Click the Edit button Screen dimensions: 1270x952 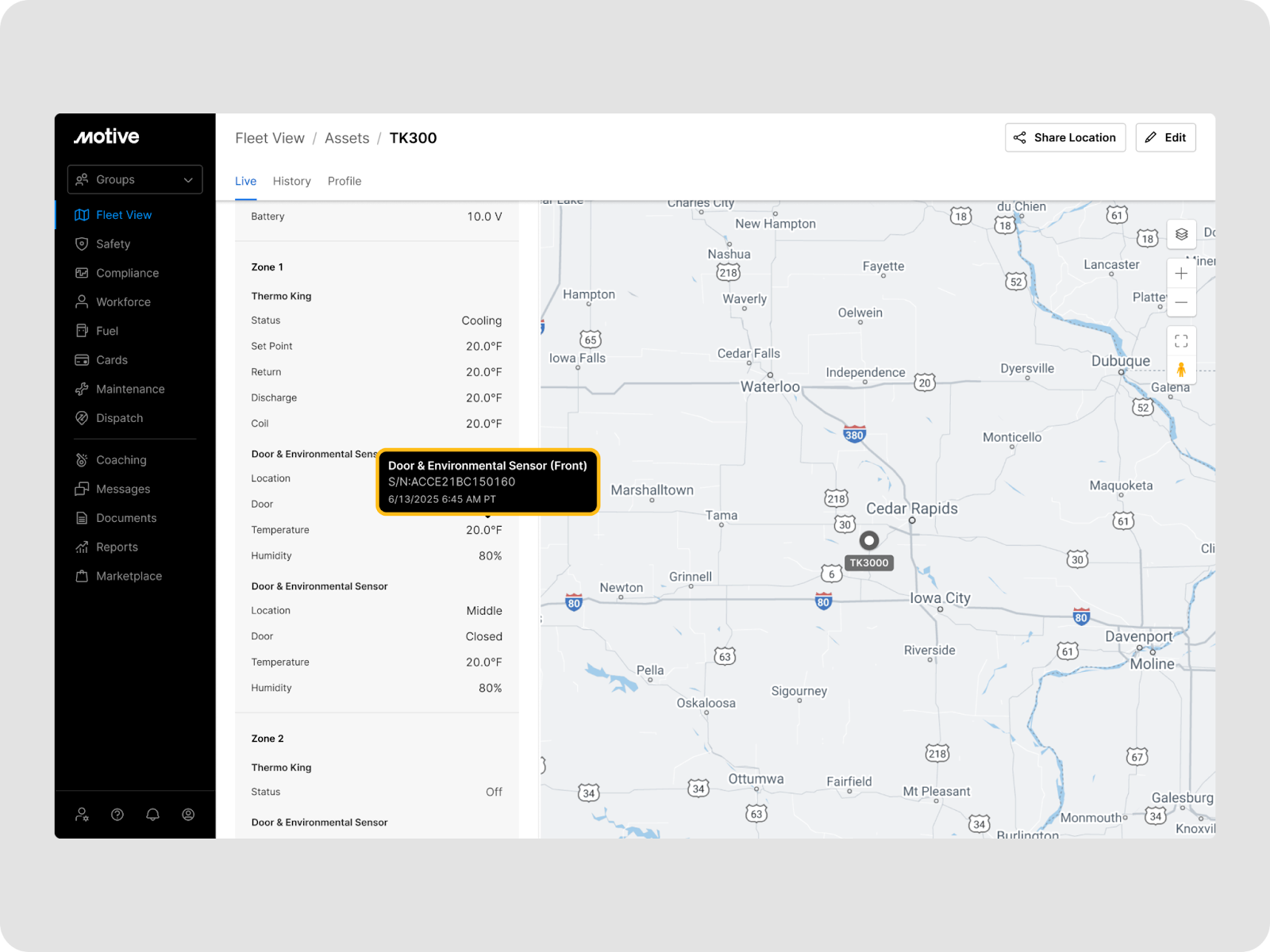1165,137
